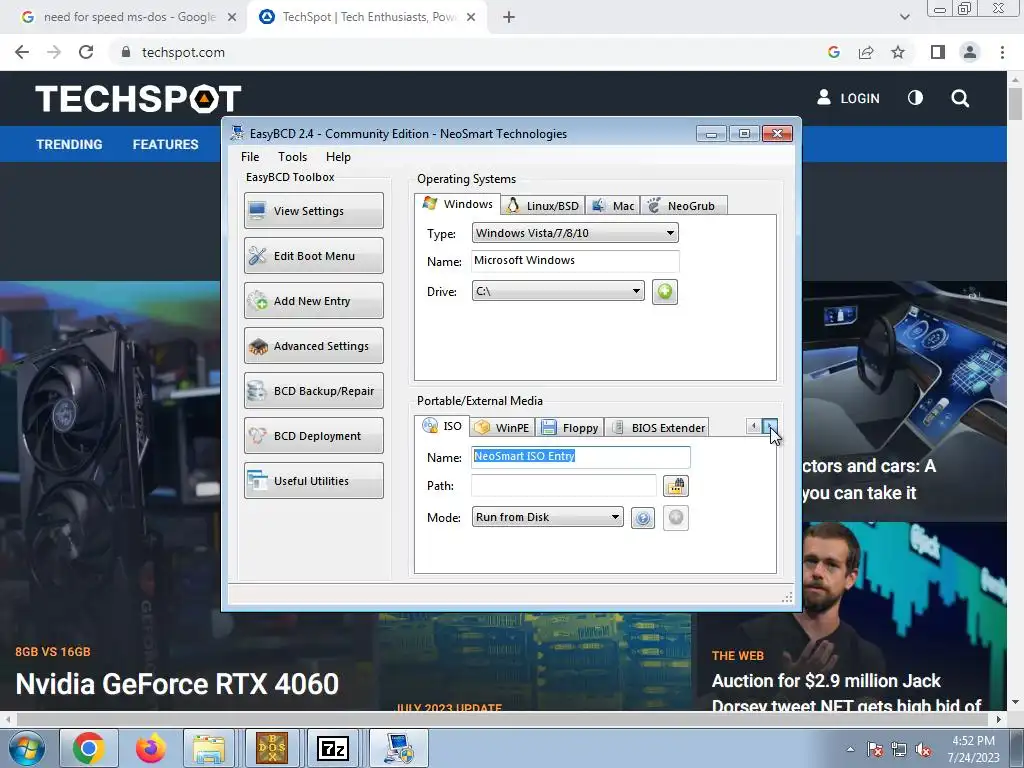Viewport: 1024px width, 768px height.
Task: Open Chrome profile avatar
Action: tap(970, 52)
